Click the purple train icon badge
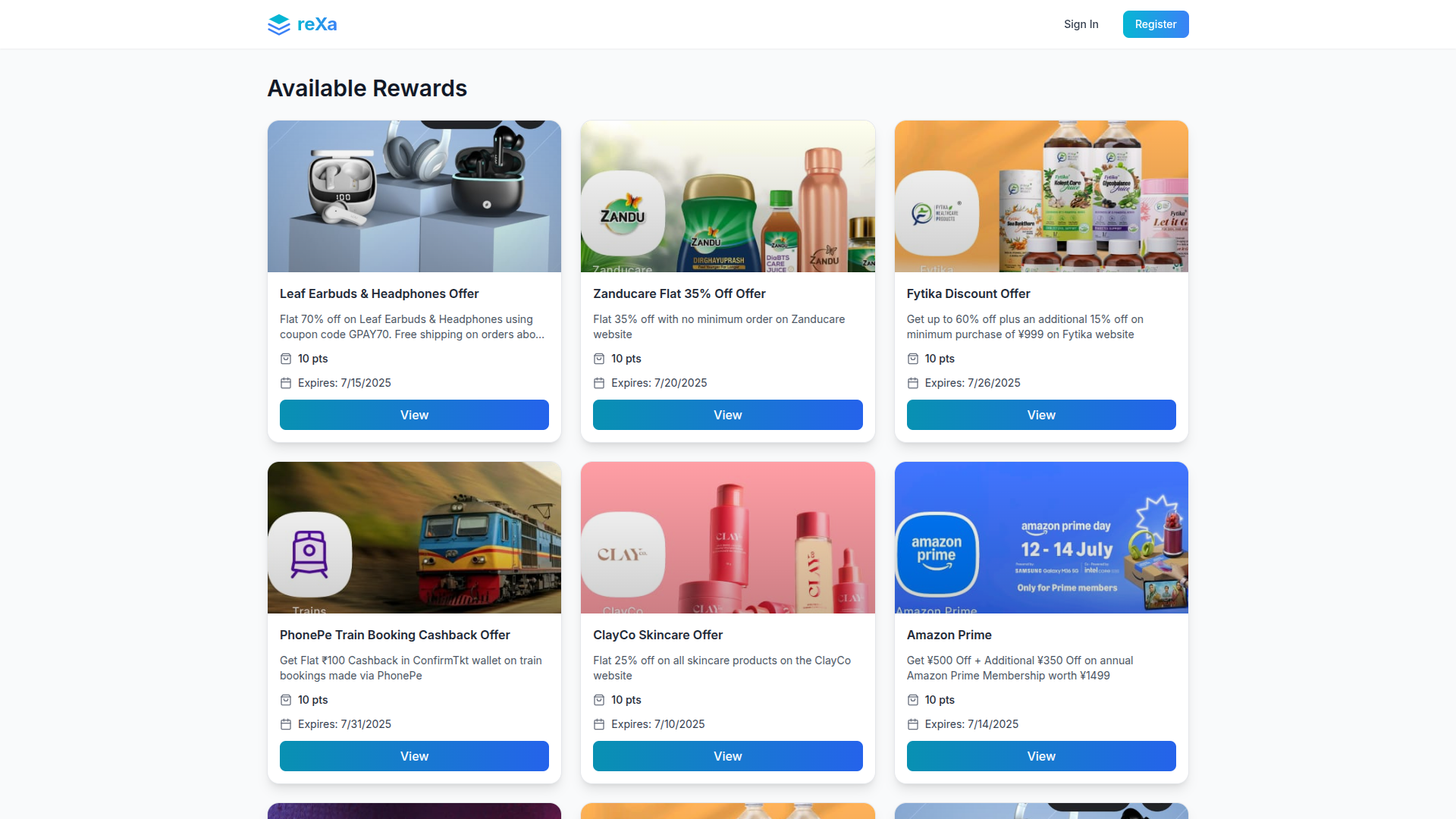Image resolution: width=1456 pixels, height=819 pixels. [309, 555]
